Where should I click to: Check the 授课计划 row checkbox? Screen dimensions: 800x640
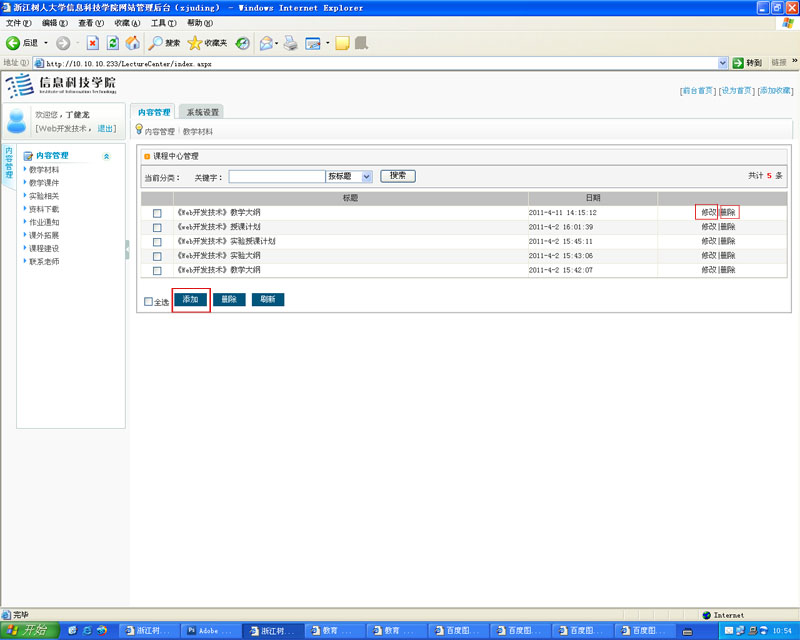pos(157,227)
